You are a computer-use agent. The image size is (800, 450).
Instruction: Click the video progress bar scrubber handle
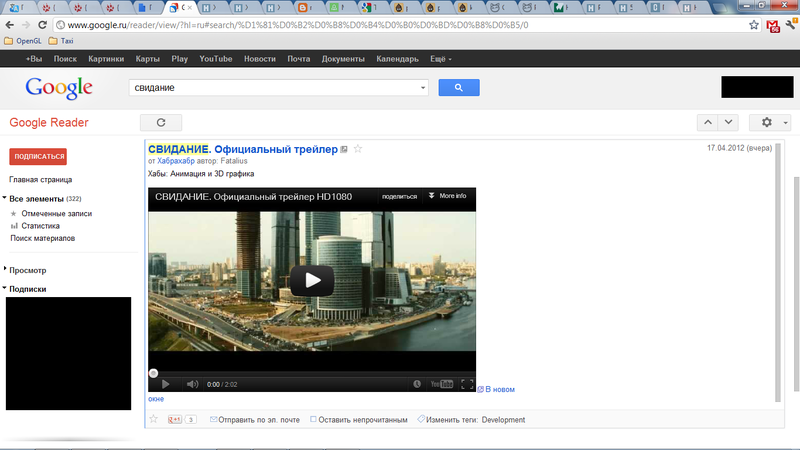[x=153, y=373]
